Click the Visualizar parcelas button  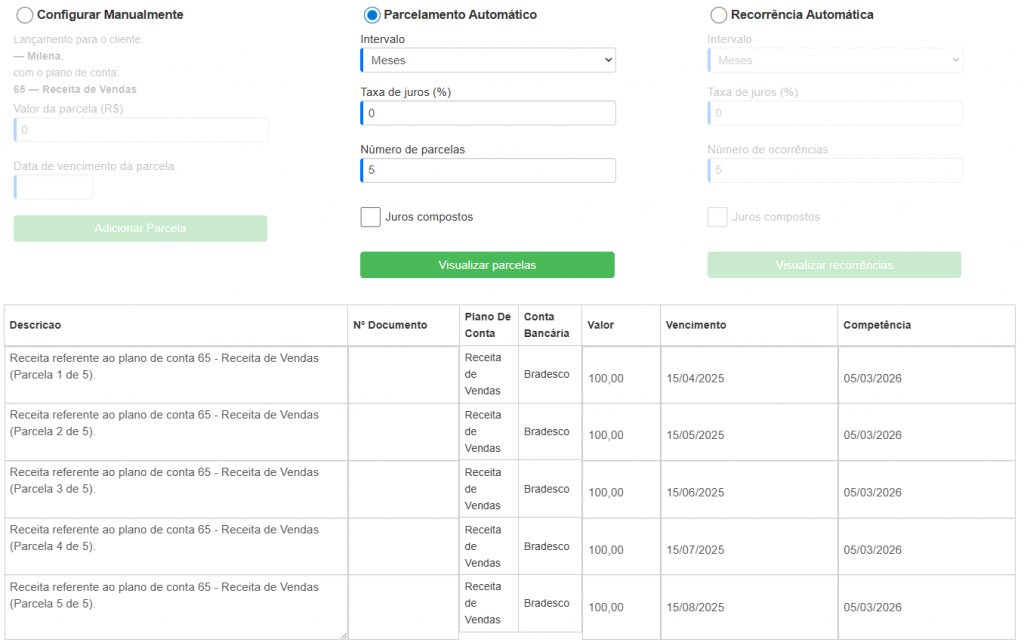[487, 265]
